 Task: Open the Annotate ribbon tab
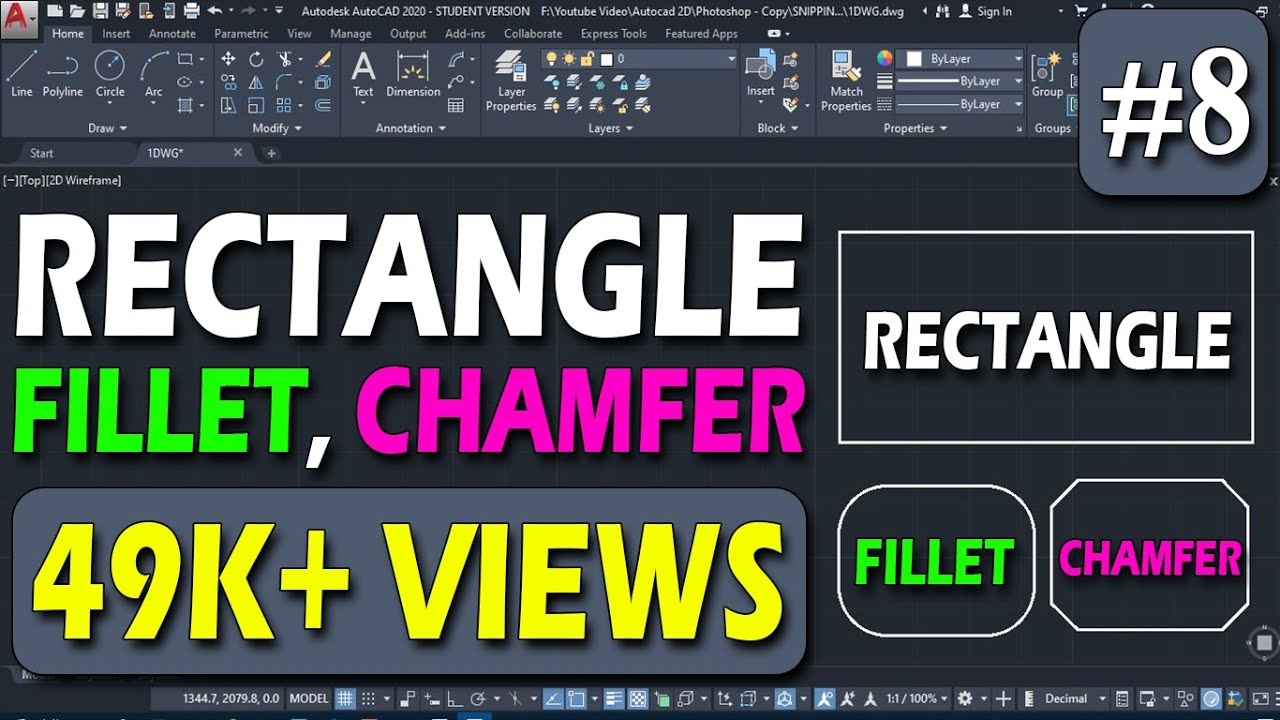coord(172,34)
